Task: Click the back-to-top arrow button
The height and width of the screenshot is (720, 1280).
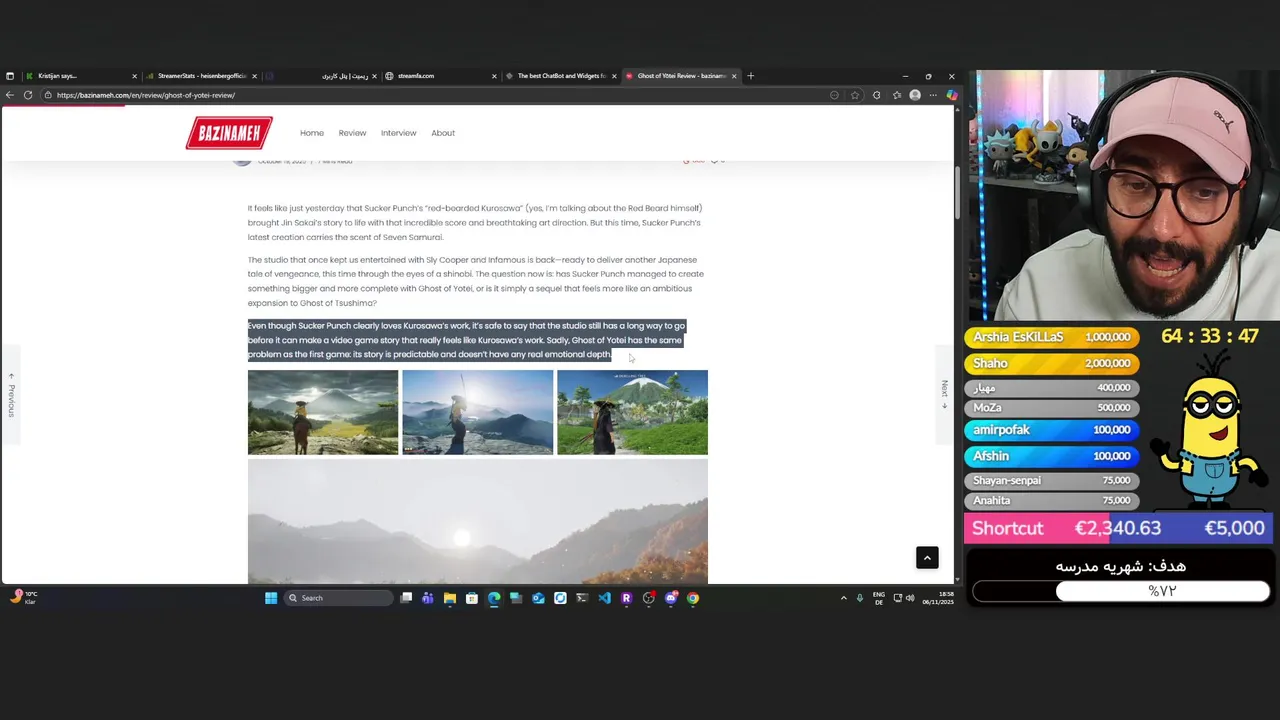Action: 927,557
